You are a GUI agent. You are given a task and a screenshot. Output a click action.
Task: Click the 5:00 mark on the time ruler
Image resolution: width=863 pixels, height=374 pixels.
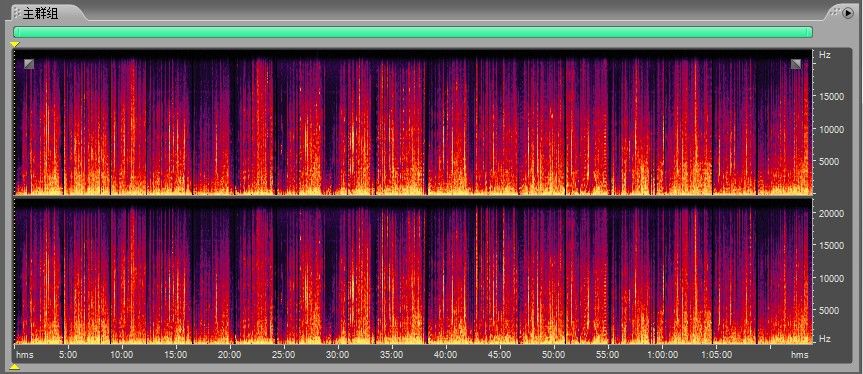[x=68, y=355]
